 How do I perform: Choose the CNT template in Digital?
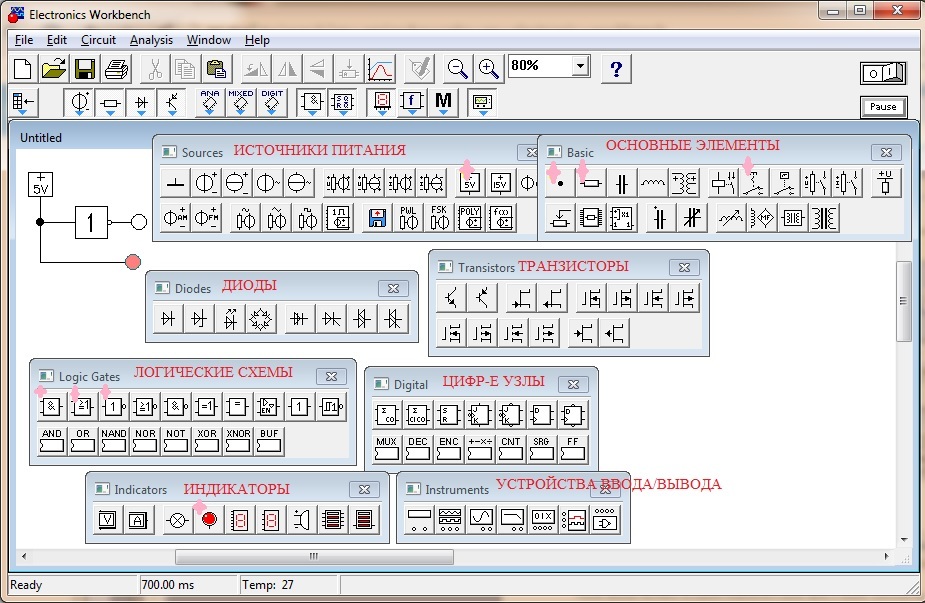(x=510, y=448)
